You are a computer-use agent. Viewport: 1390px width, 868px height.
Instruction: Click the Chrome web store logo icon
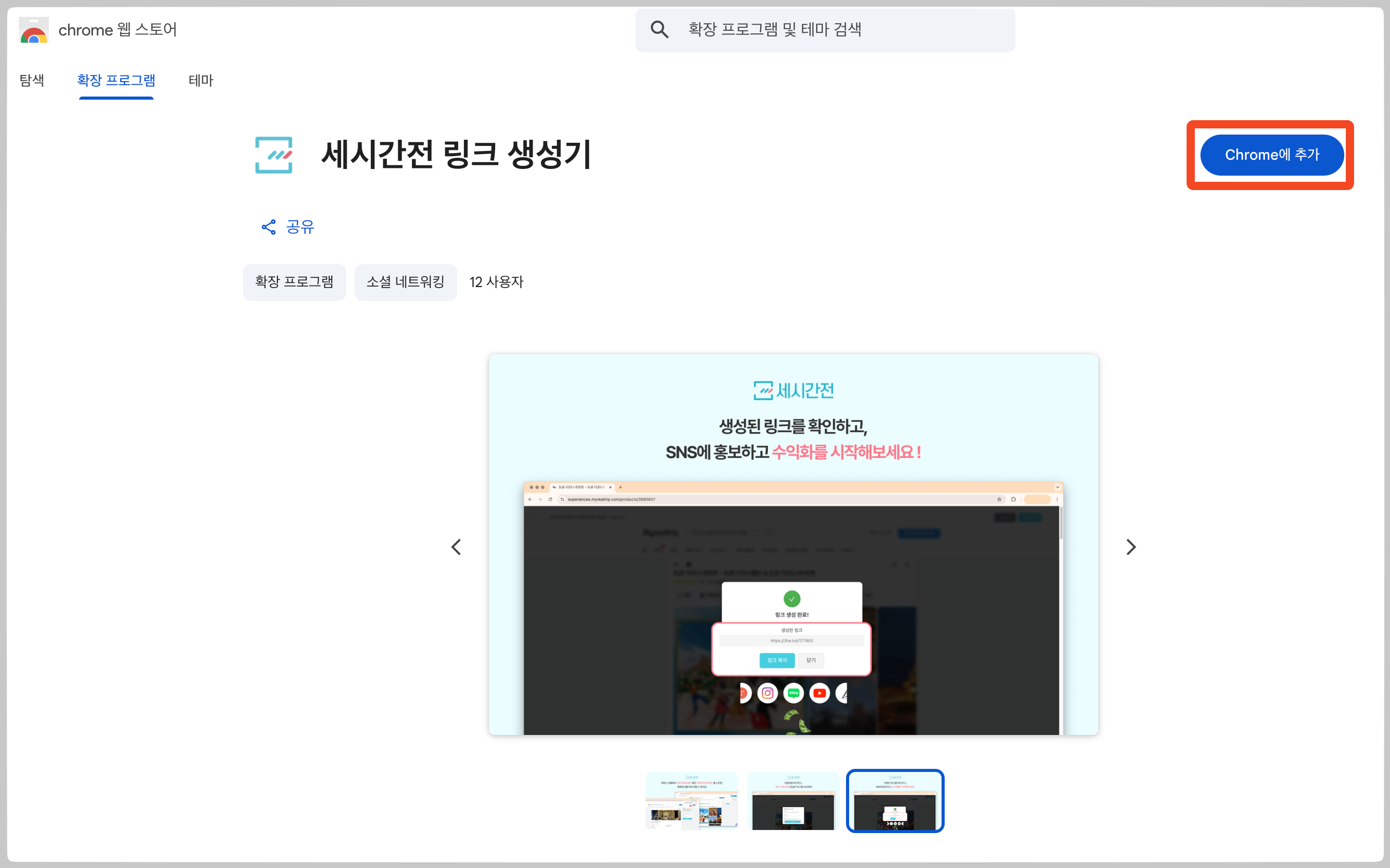34,30
